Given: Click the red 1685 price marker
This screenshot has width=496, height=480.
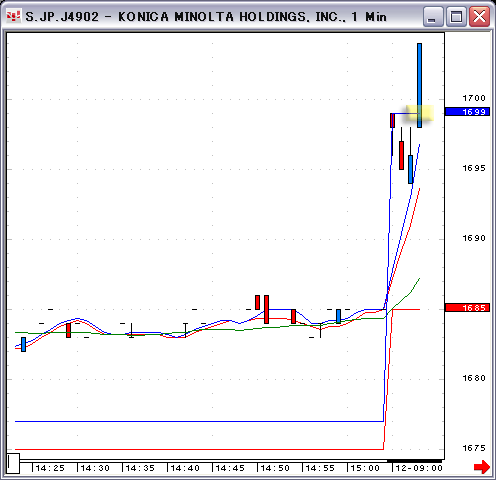Looking at the screenshot, I should [467, 308].
